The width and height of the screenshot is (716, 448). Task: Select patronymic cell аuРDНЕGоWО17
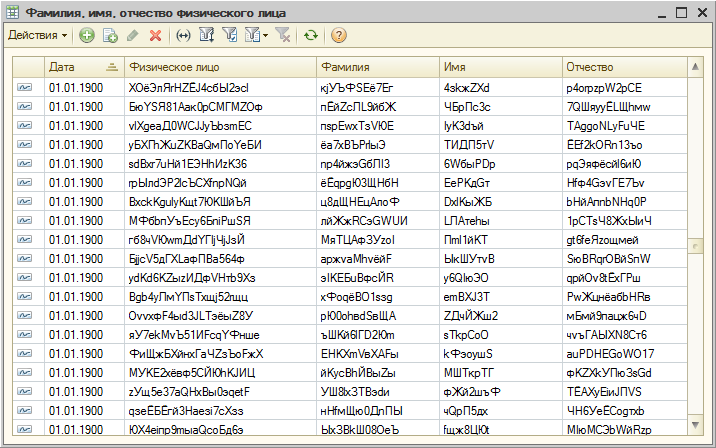click(x=624, y=353)
